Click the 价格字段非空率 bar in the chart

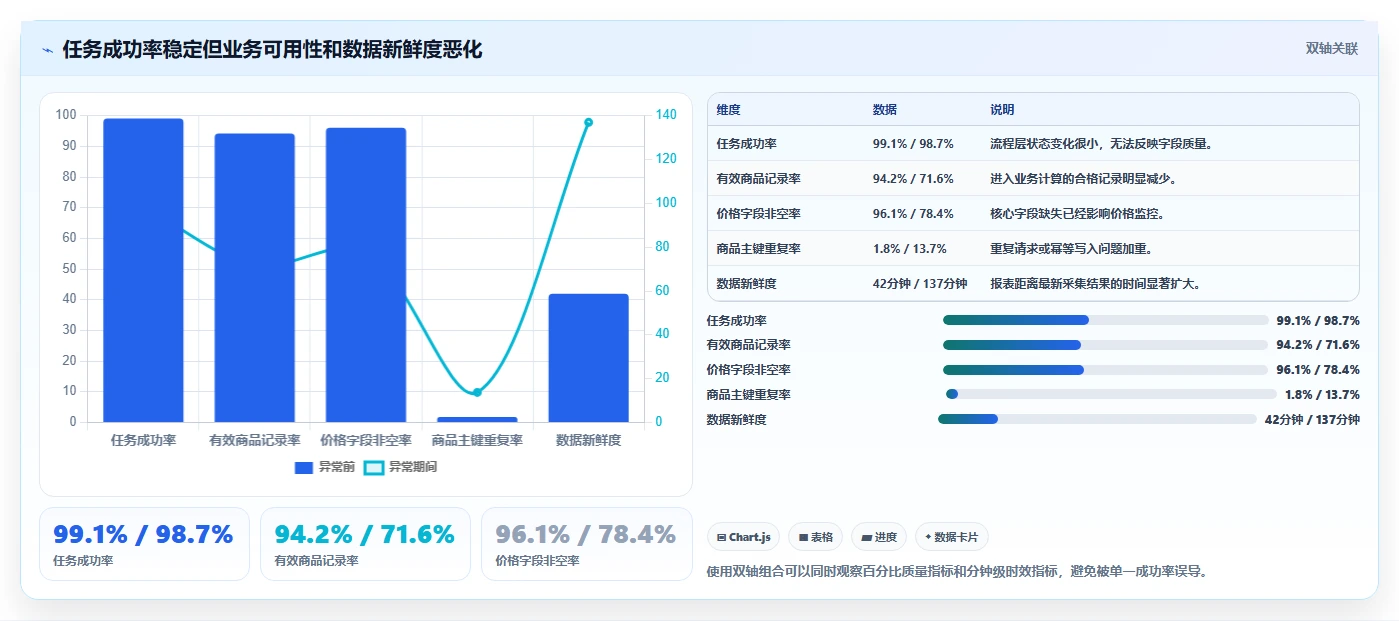click(366, 275)
